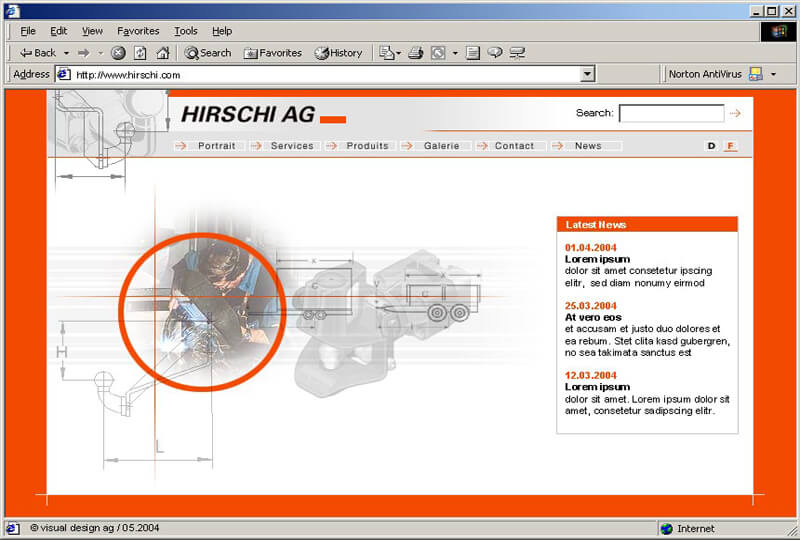800x540 pixels.
Task: Click the Mail toolbar icon
Action: [387, 53]
